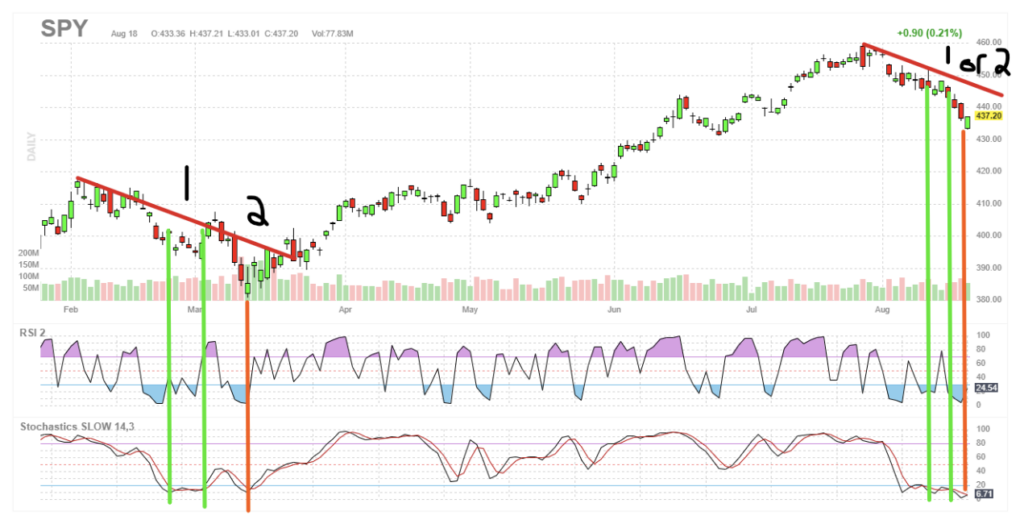Click the low value 'L:433.01'
This screenshot has width=1024, height=520.
pyautogui.click(x=244, y=33)
